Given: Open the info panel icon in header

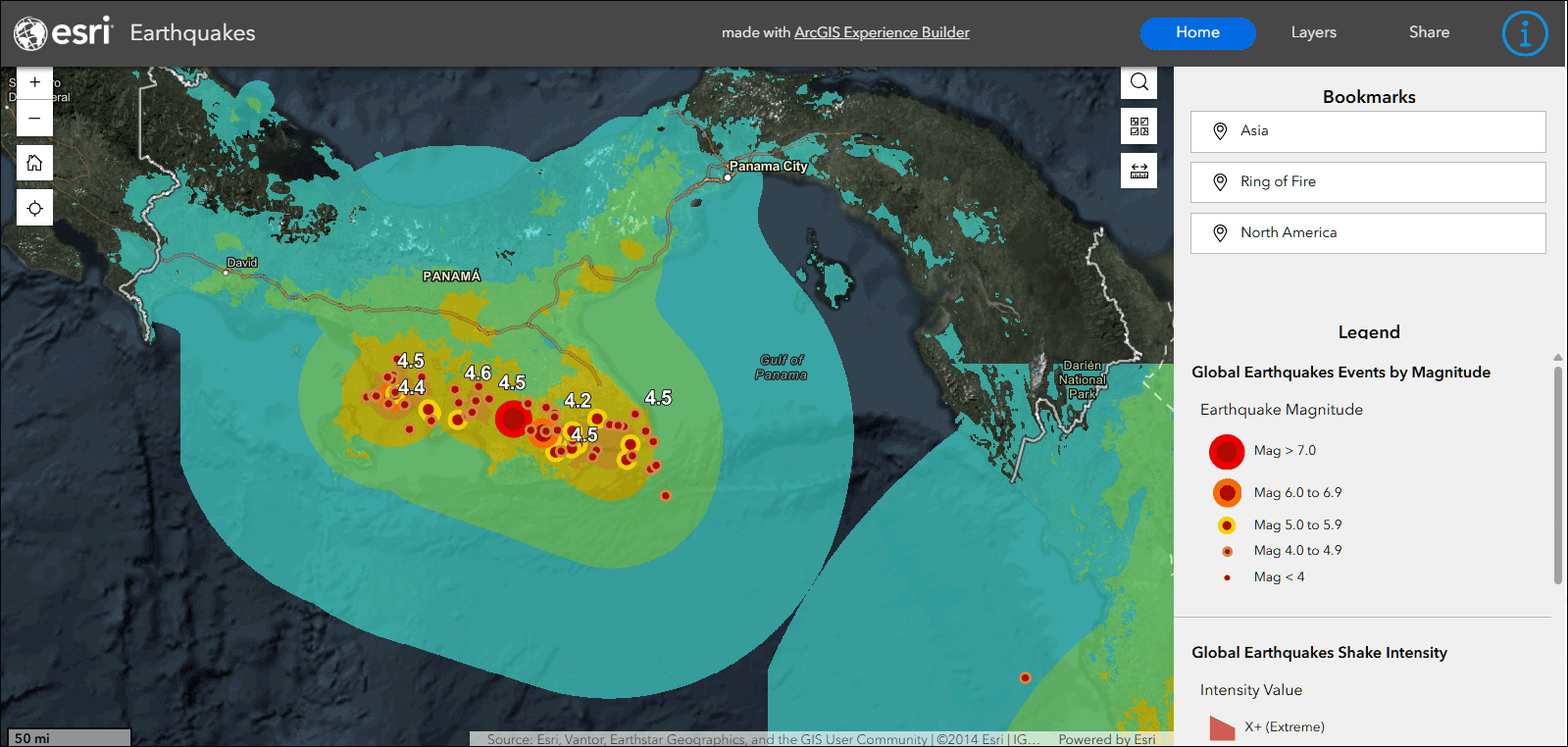Looking at the screenshot, I should (1525, 33).
